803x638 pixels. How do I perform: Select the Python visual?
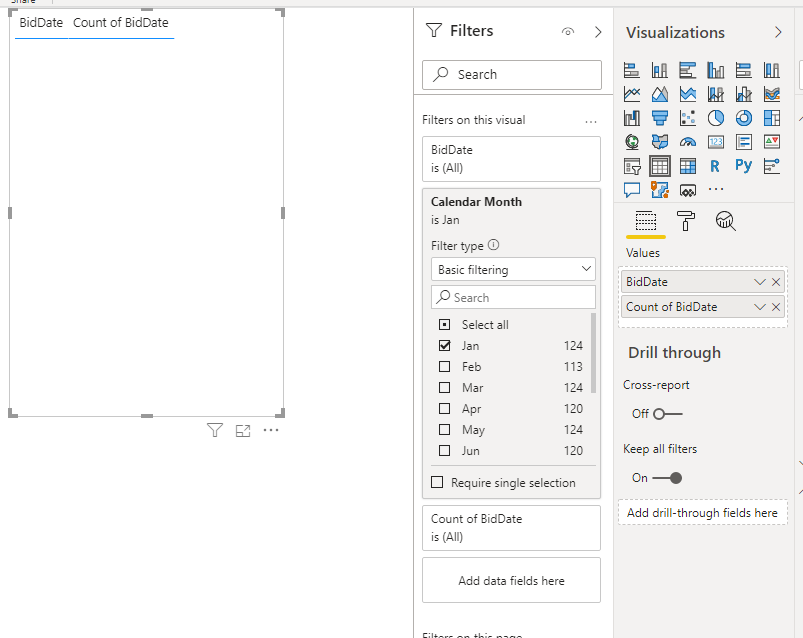click(744, 165)
